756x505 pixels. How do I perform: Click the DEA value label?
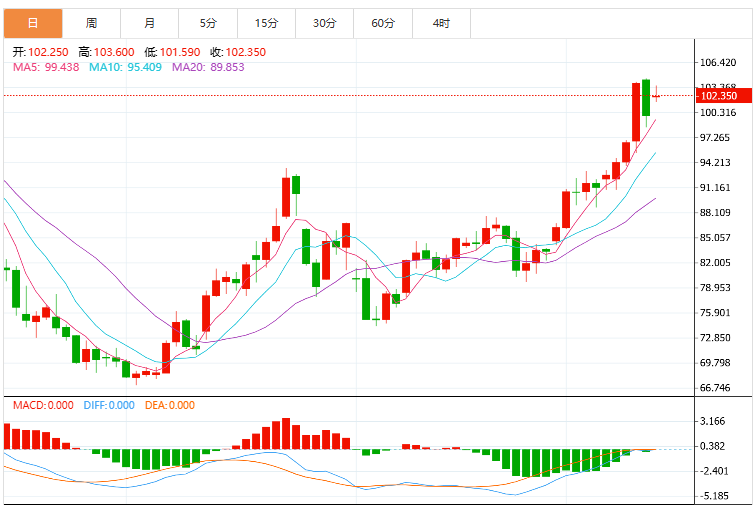click(170, 405)
